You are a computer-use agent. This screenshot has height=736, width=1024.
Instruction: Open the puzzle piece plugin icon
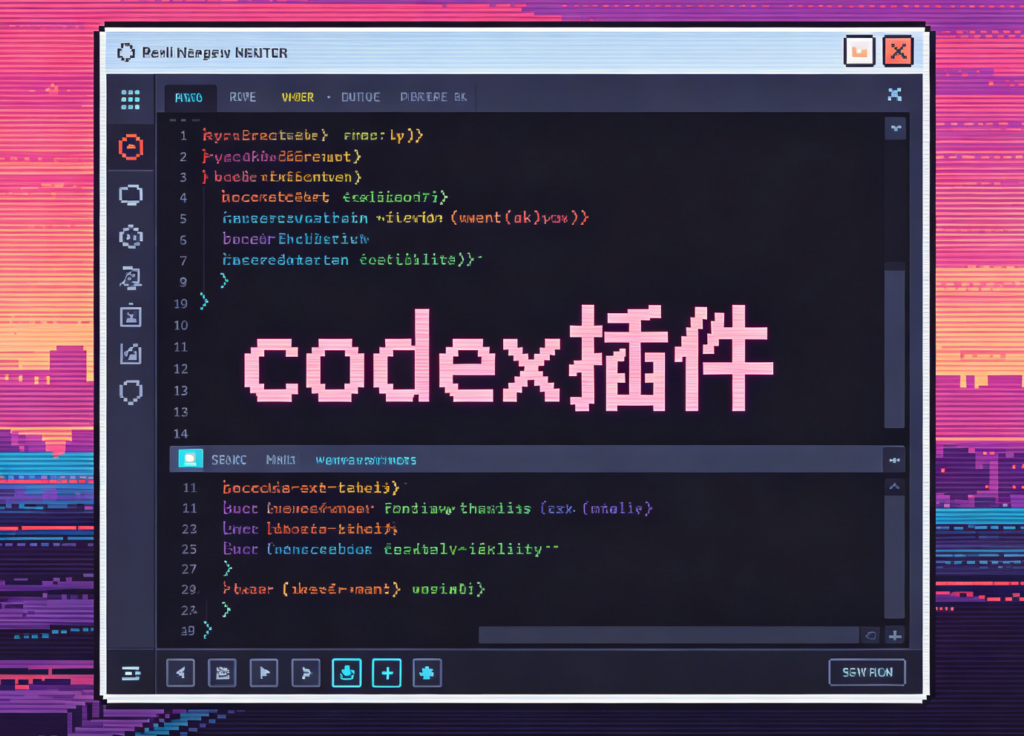427,673
